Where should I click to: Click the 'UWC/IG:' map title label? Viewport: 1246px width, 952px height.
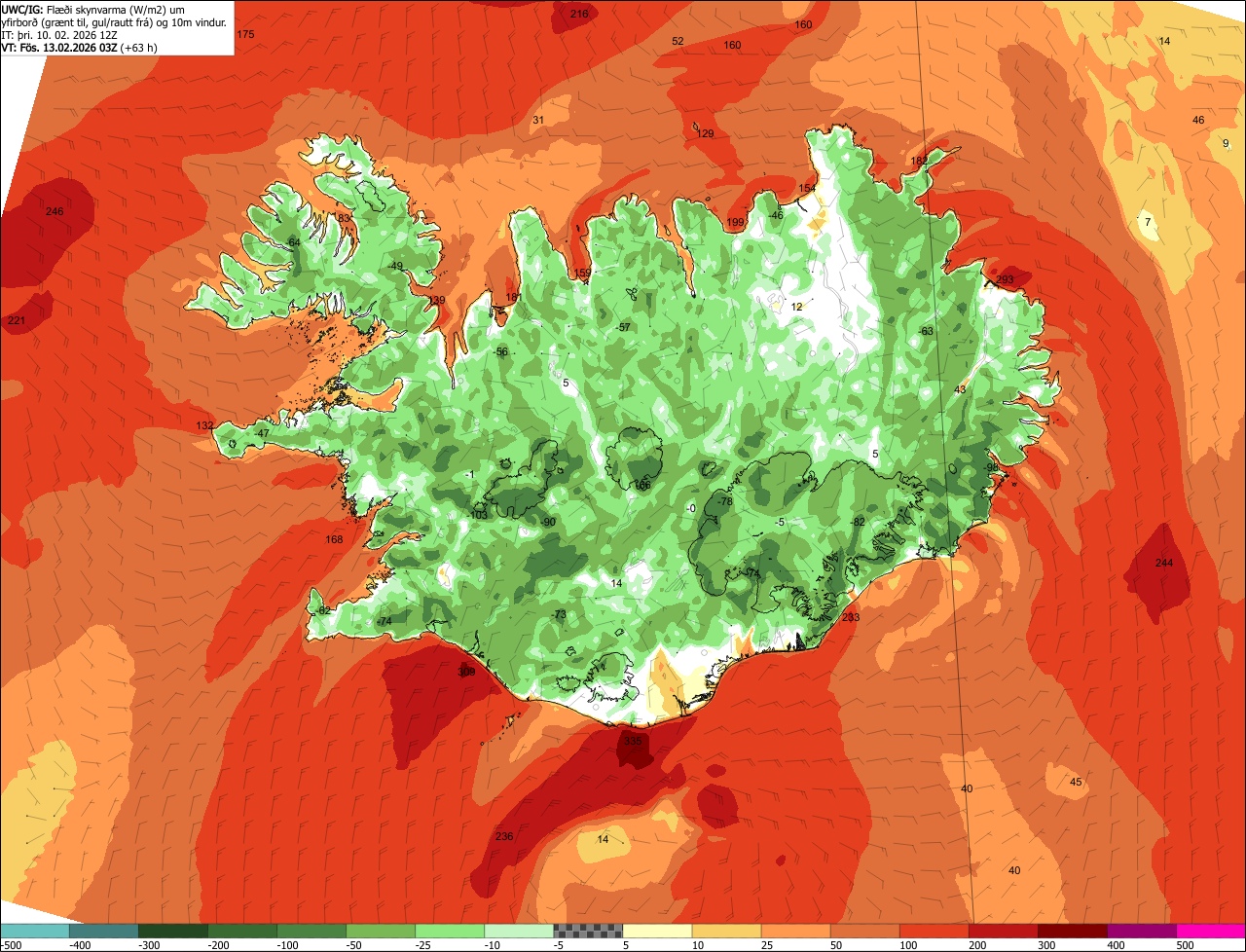(22, 9)
